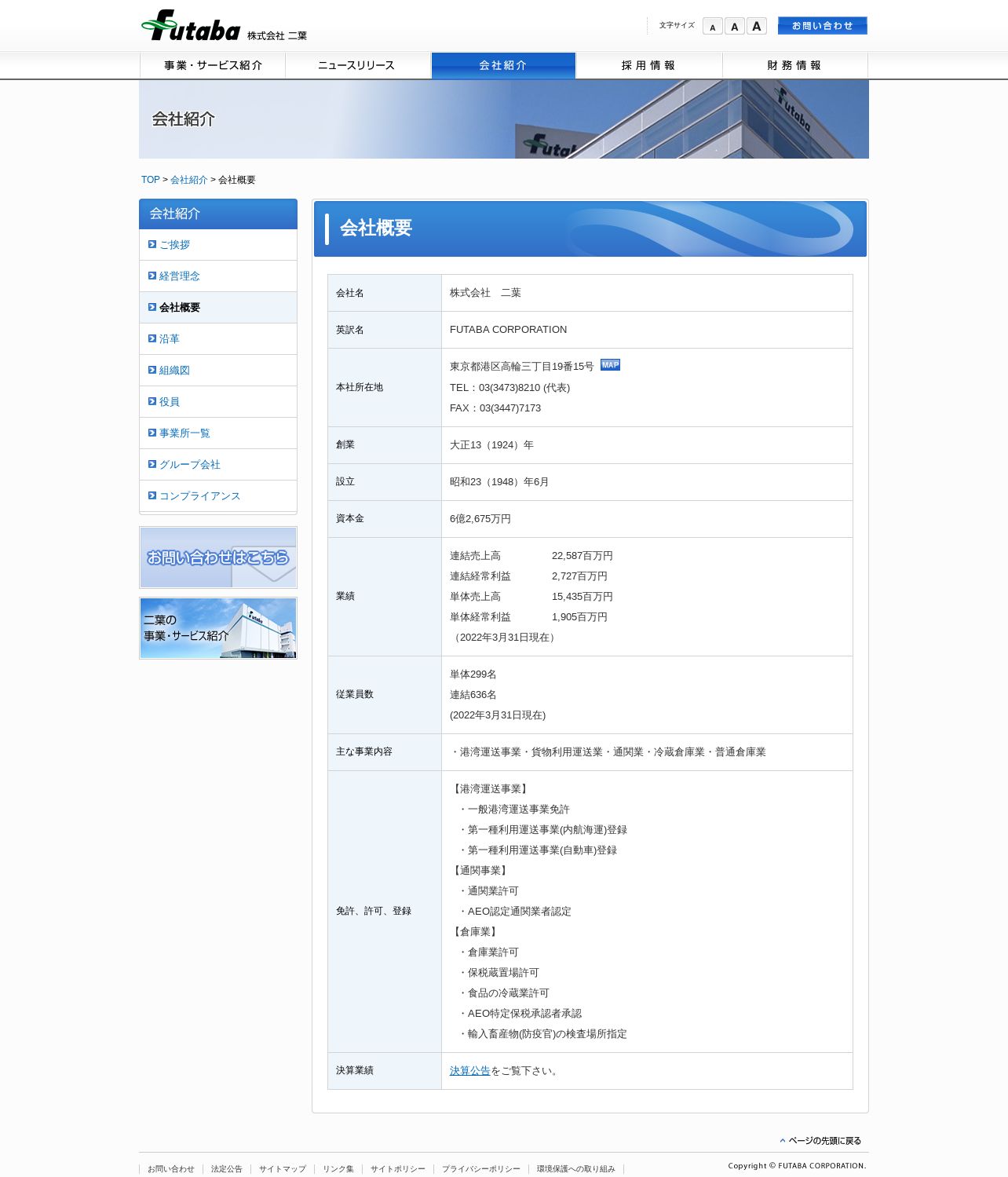Click the arrow icon next to 経営理念
This screenshot has height=1177, width=1008.
pyautogui.click(x=152, y=276)
